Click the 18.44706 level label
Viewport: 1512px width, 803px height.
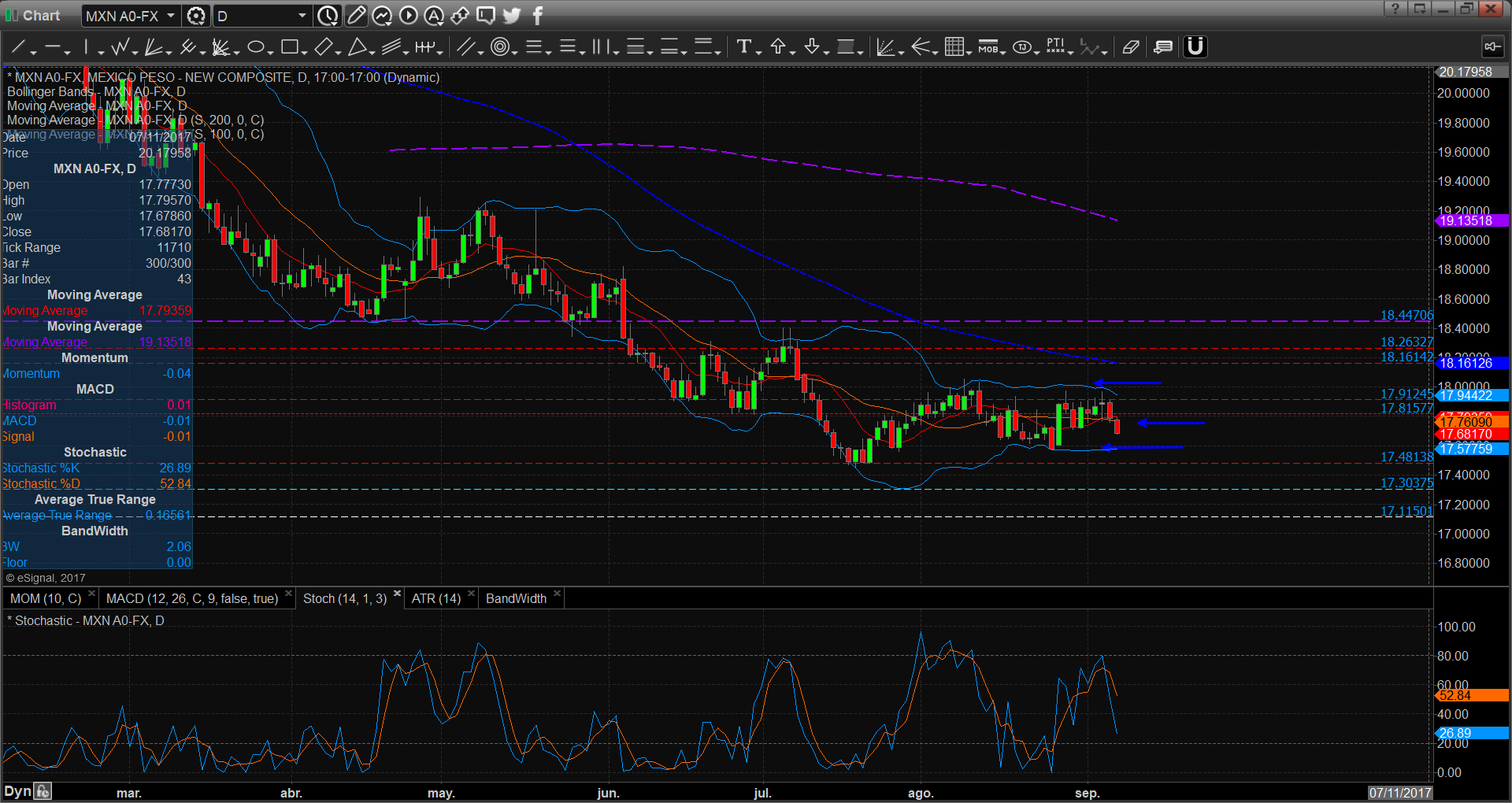(1406, 316)
